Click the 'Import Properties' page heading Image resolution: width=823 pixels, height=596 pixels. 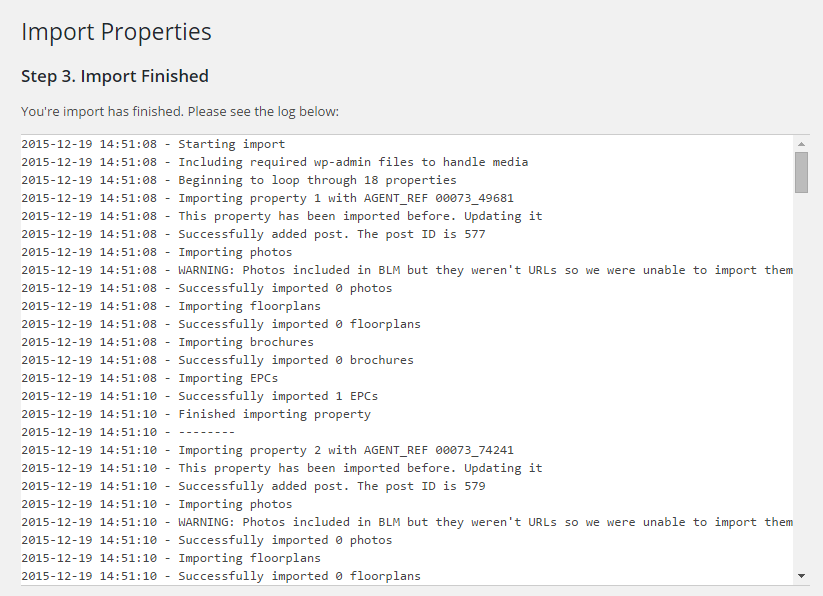point(117,32)
